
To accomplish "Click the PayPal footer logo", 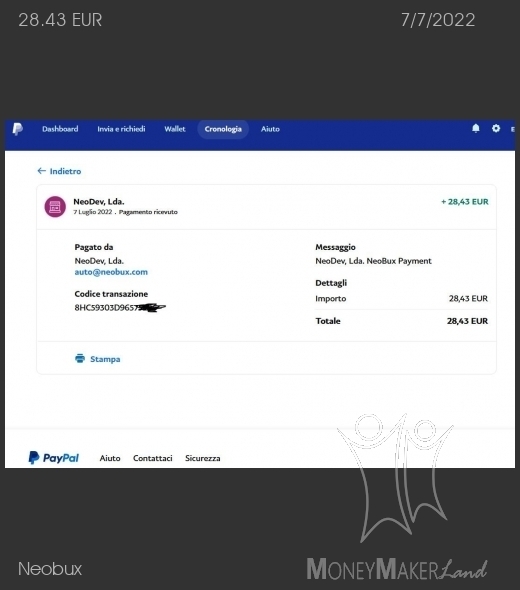I will tap(54, 458).
